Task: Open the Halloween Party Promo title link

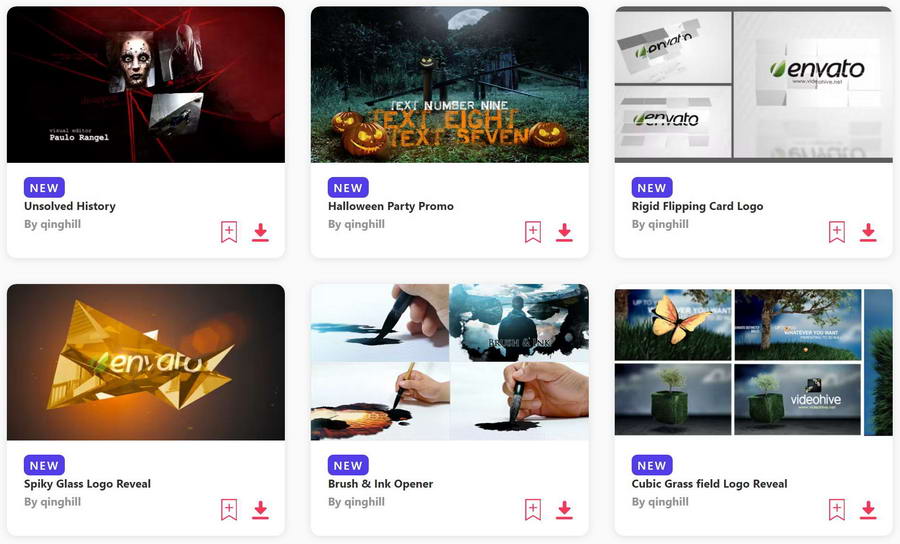Action: pyautogui.click(x=390, y=206)
